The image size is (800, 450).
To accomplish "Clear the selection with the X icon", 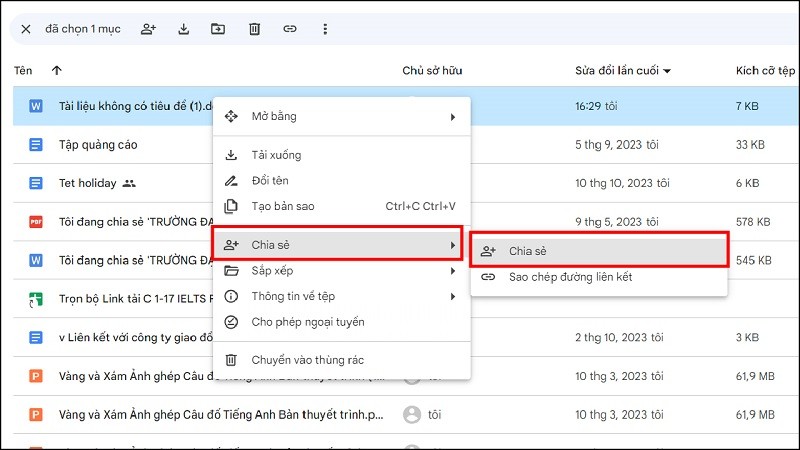I will [x=26, y=29].
